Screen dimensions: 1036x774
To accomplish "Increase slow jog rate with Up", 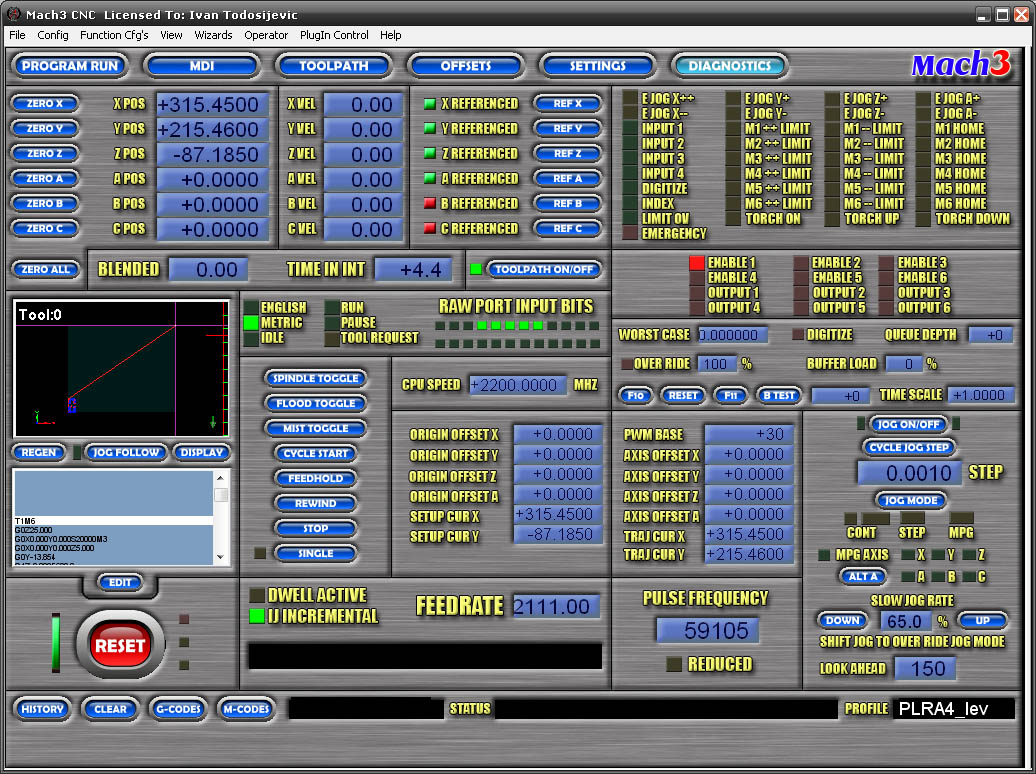I will [x=982, y=621].
